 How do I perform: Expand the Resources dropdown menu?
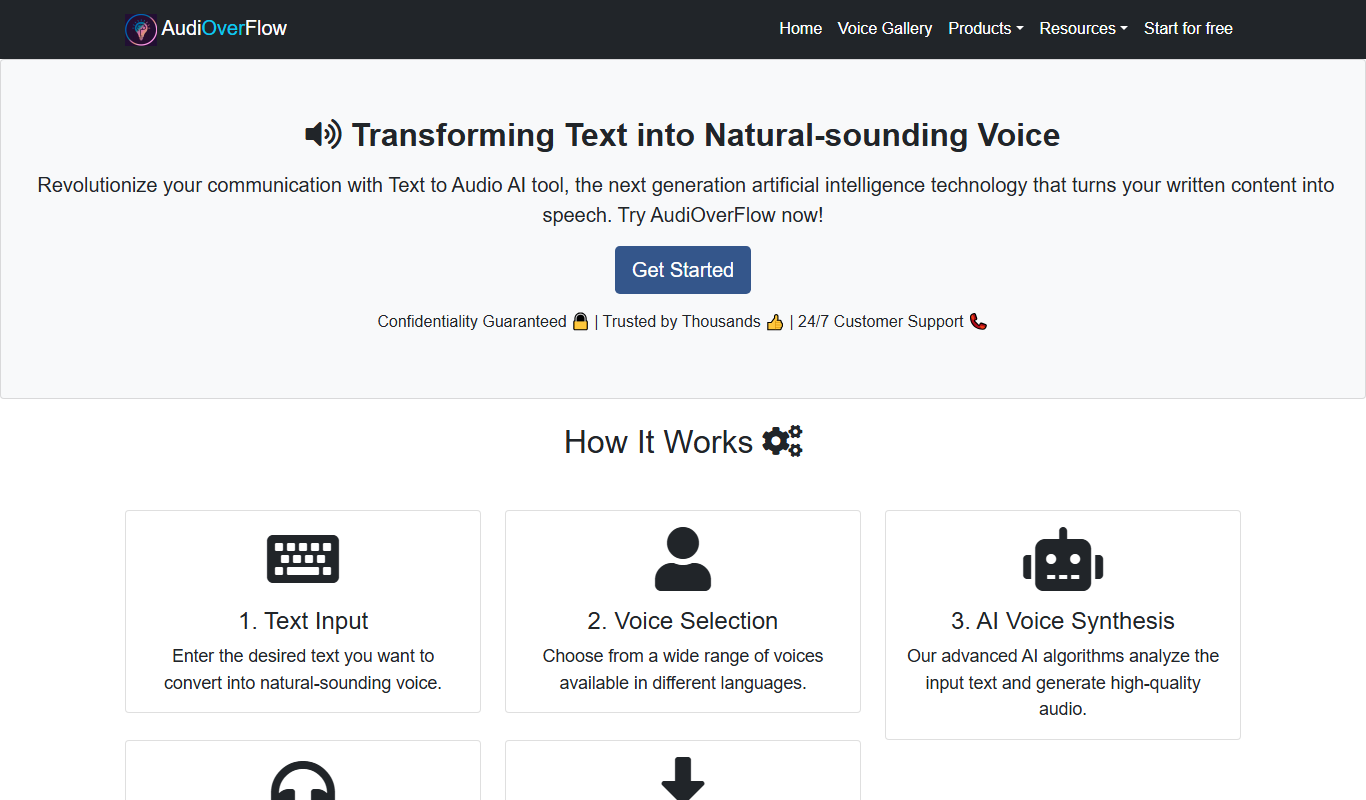point(1084,29)
